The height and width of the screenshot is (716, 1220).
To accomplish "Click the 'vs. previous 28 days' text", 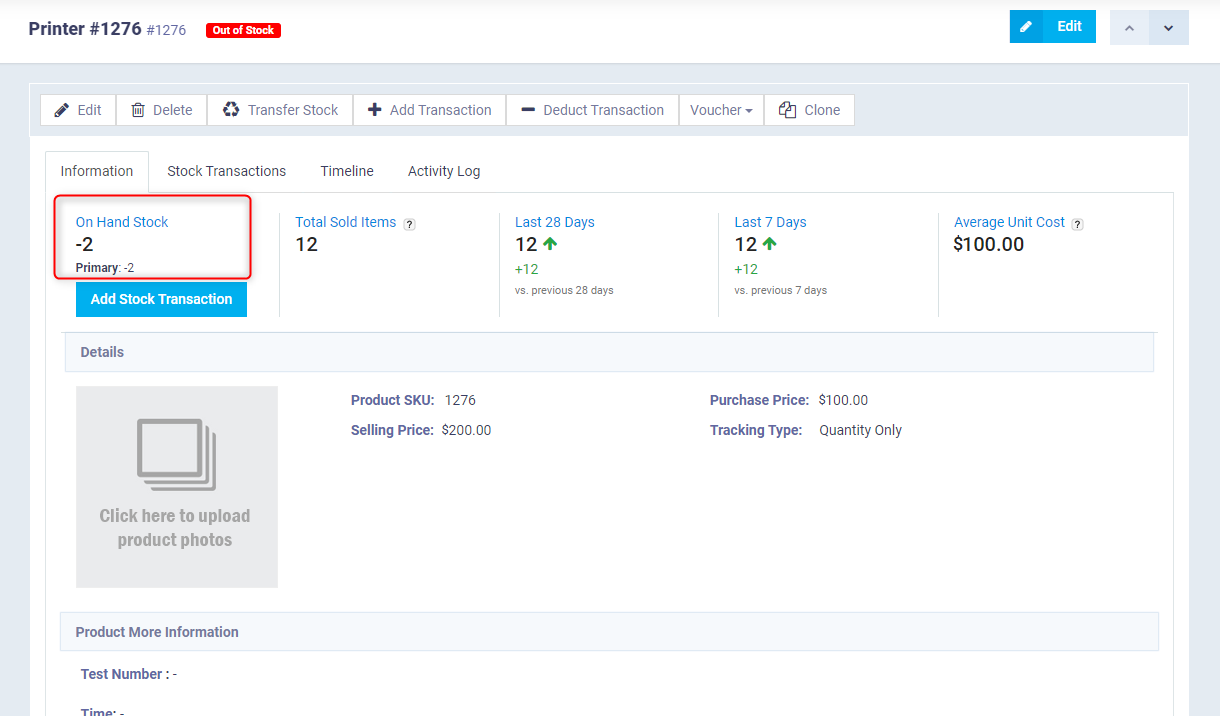I will 564,290.
